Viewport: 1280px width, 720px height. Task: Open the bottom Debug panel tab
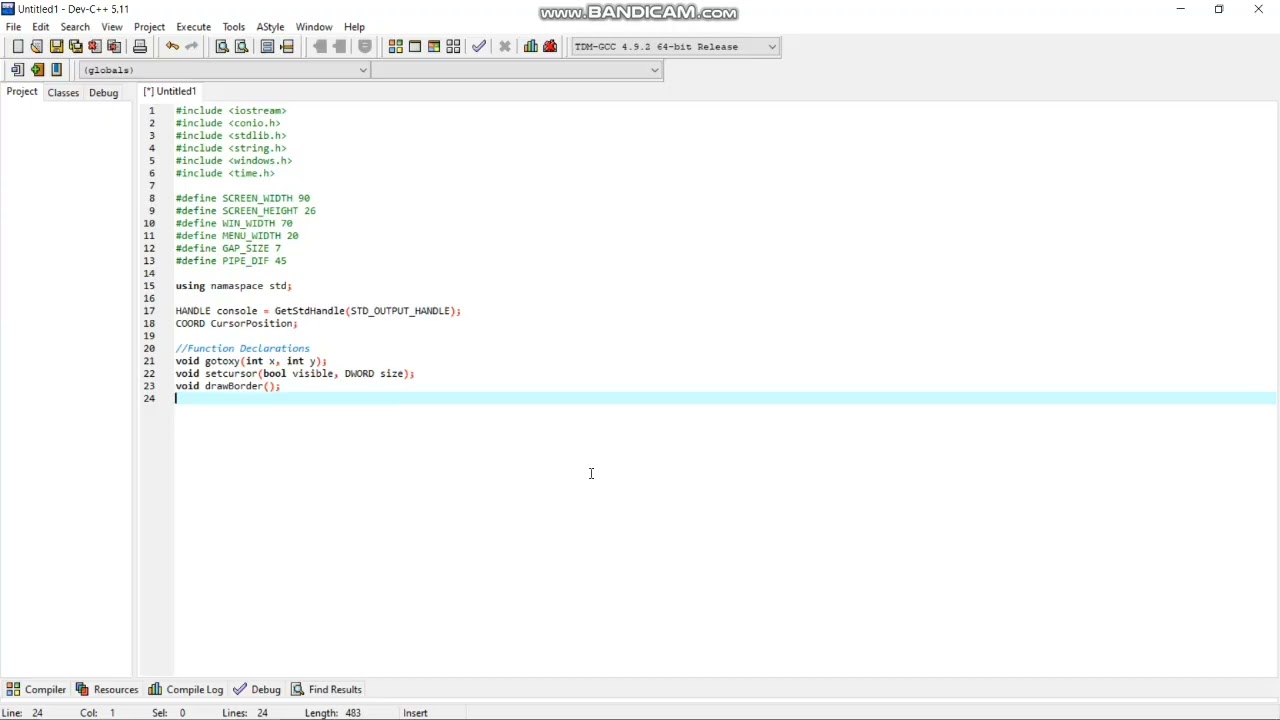click(x=257, y=690)
